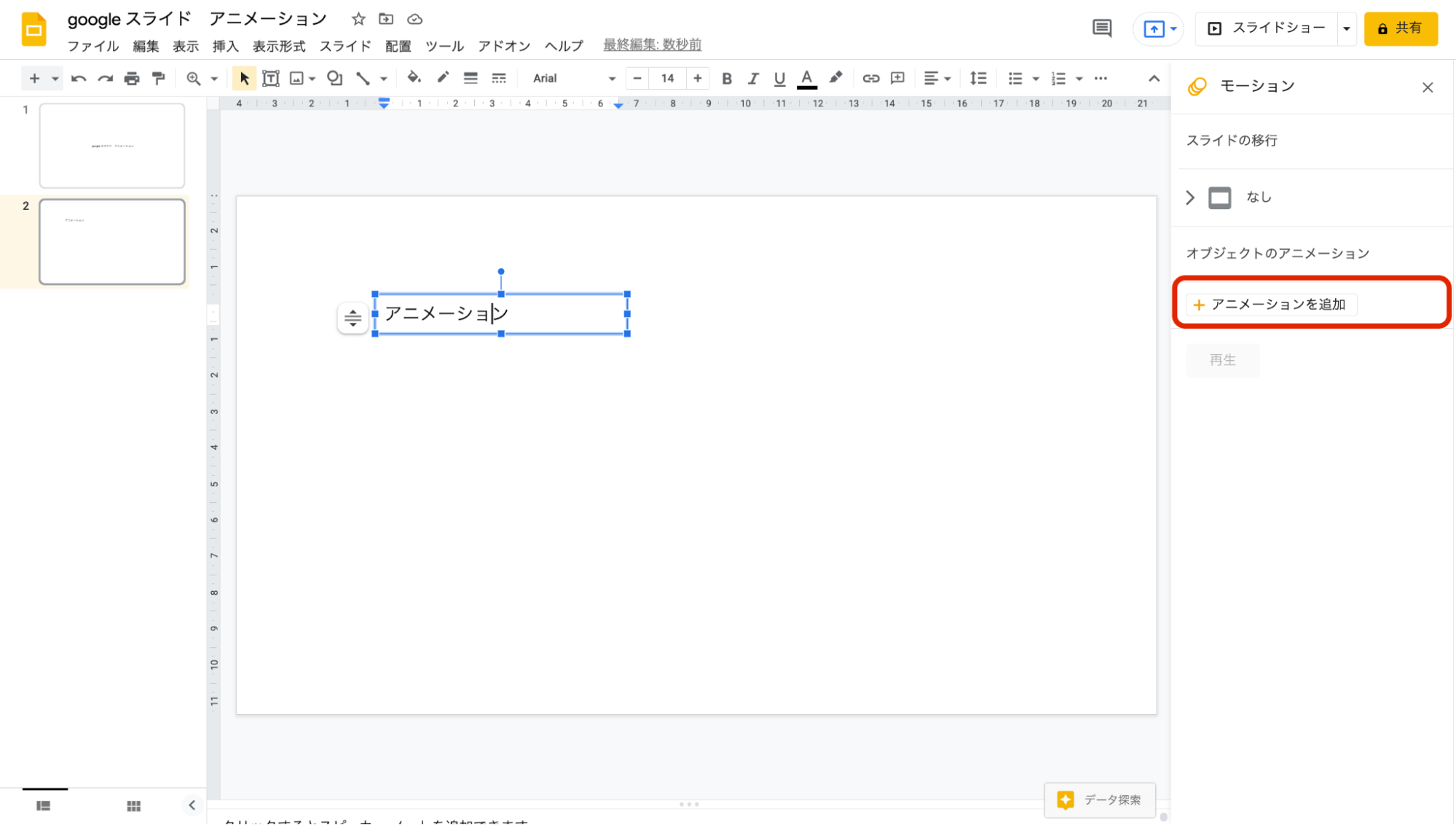Open comment history
Viewport: 1456px width, 825px height.
click(1102, 28)
